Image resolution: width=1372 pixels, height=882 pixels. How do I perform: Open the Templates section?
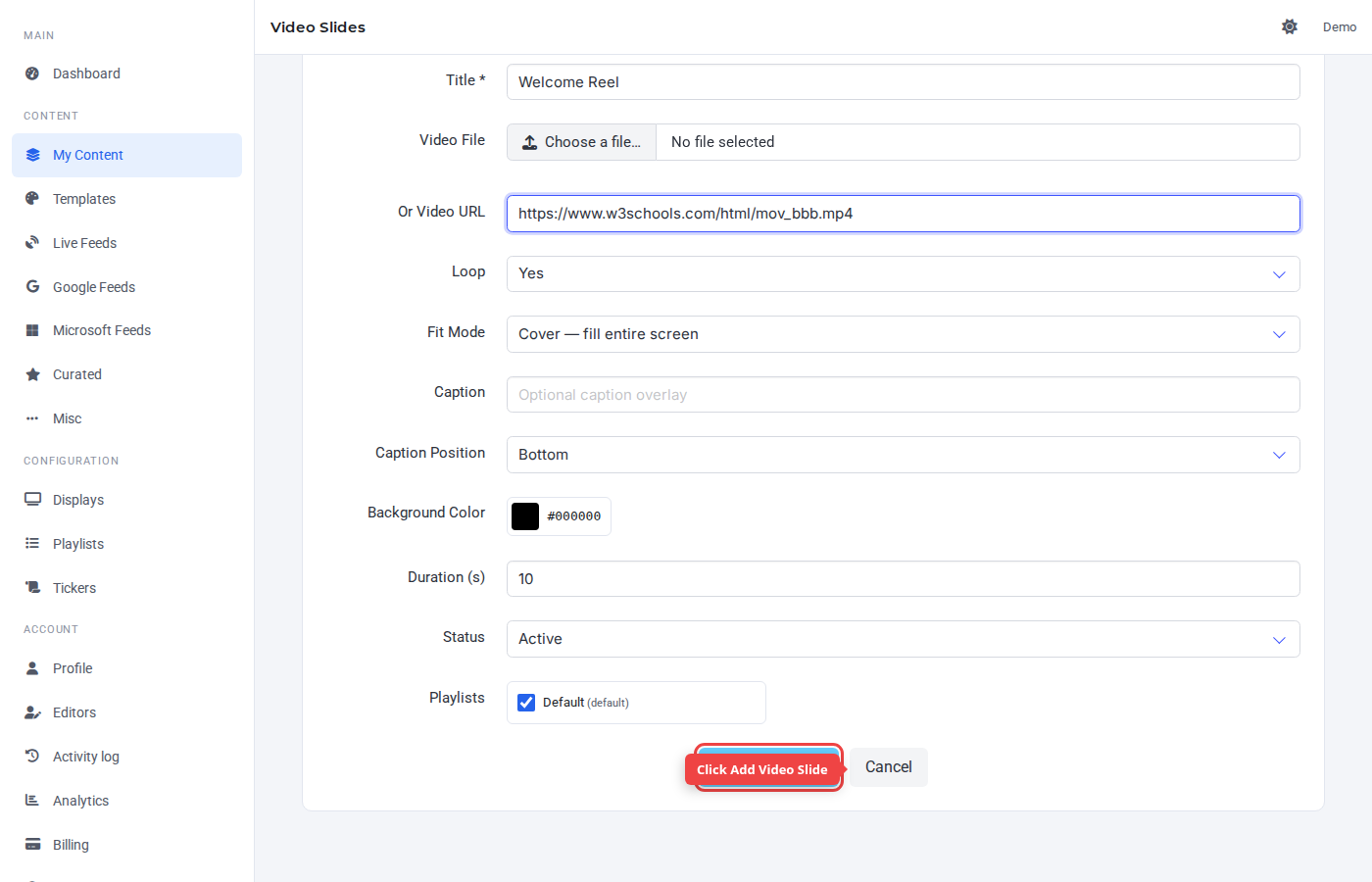(x=126, y=199)
